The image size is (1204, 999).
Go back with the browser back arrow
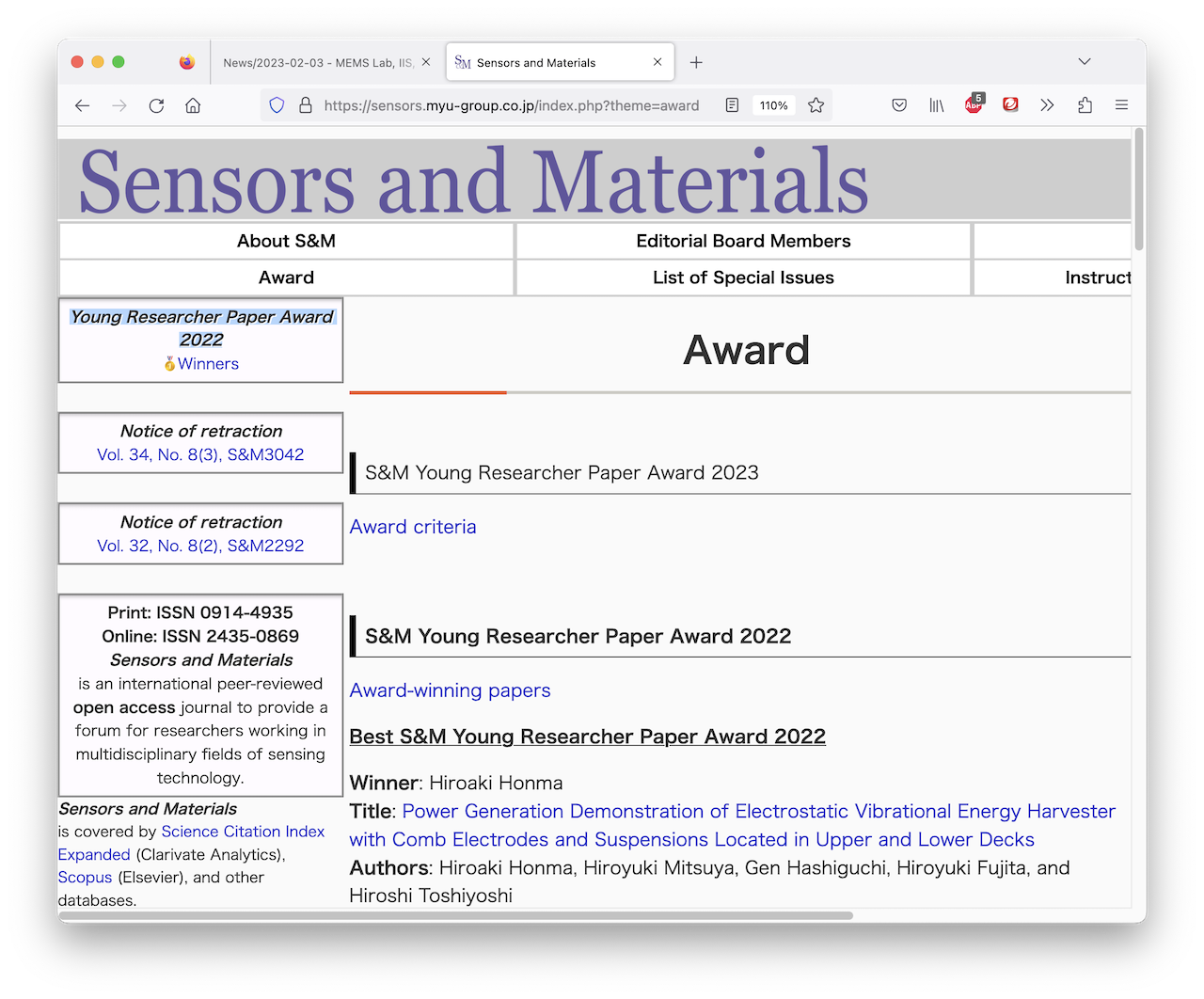(x=83, y=105)
